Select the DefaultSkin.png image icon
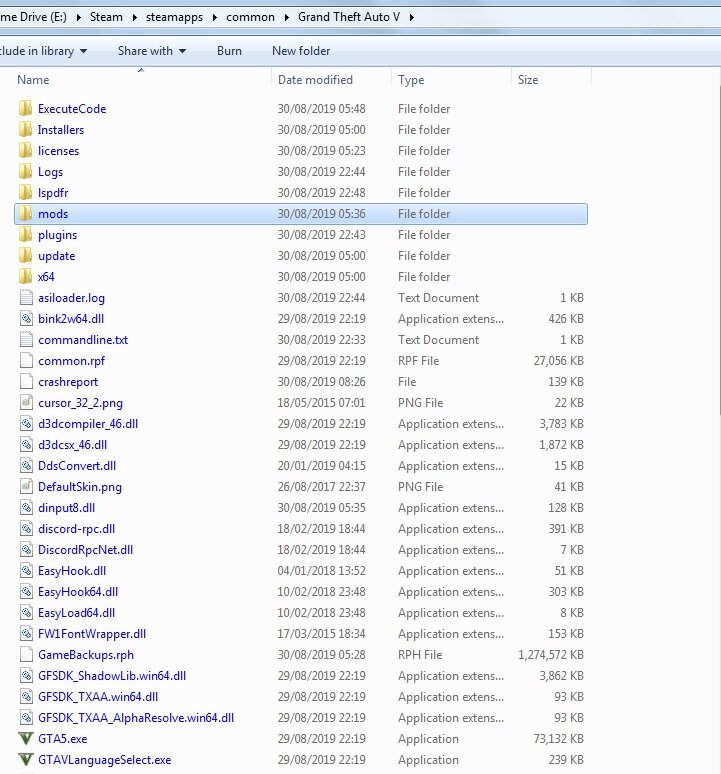 click(26, 487)
